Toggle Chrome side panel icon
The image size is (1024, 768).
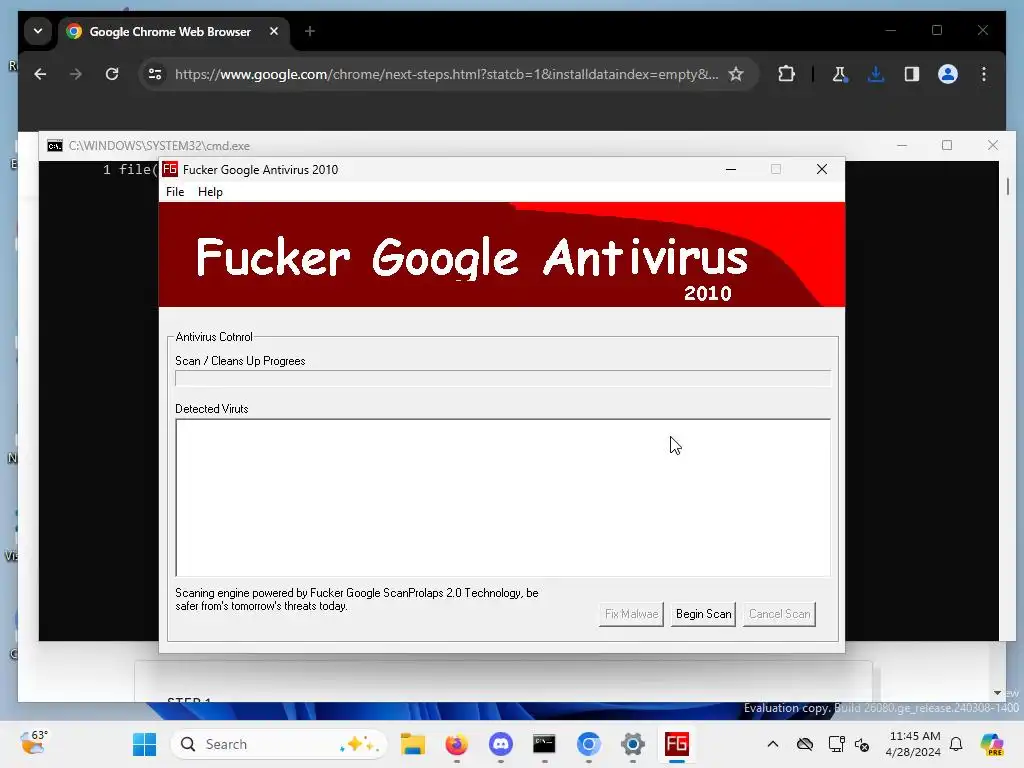coord(912,74)
